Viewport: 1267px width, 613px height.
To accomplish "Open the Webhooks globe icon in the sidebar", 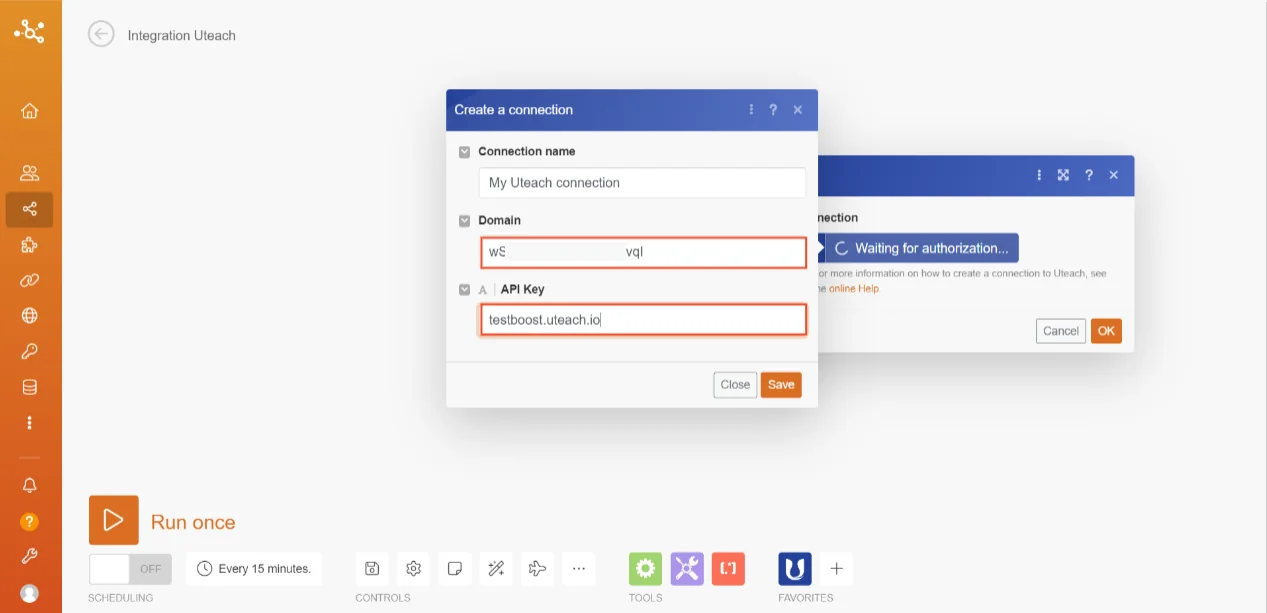I will (30, 316).
